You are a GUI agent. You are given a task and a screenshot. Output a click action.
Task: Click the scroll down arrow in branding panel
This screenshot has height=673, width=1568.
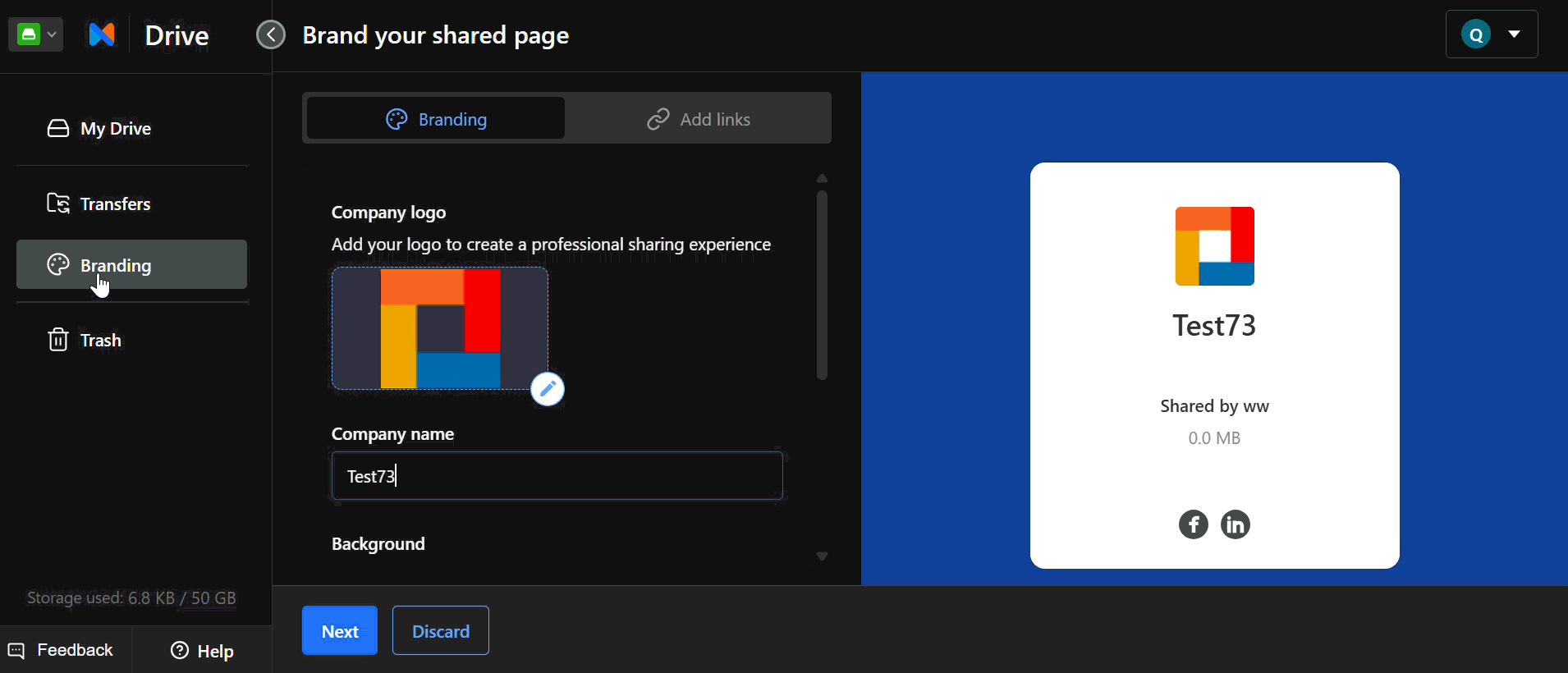[x=822, y=556]
